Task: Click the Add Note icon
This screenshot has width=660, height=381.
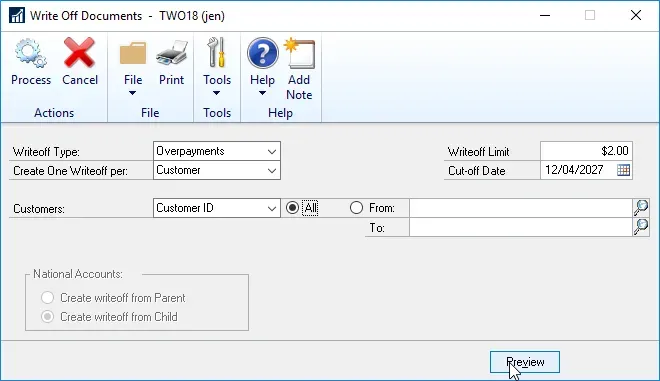Action: 299,53
